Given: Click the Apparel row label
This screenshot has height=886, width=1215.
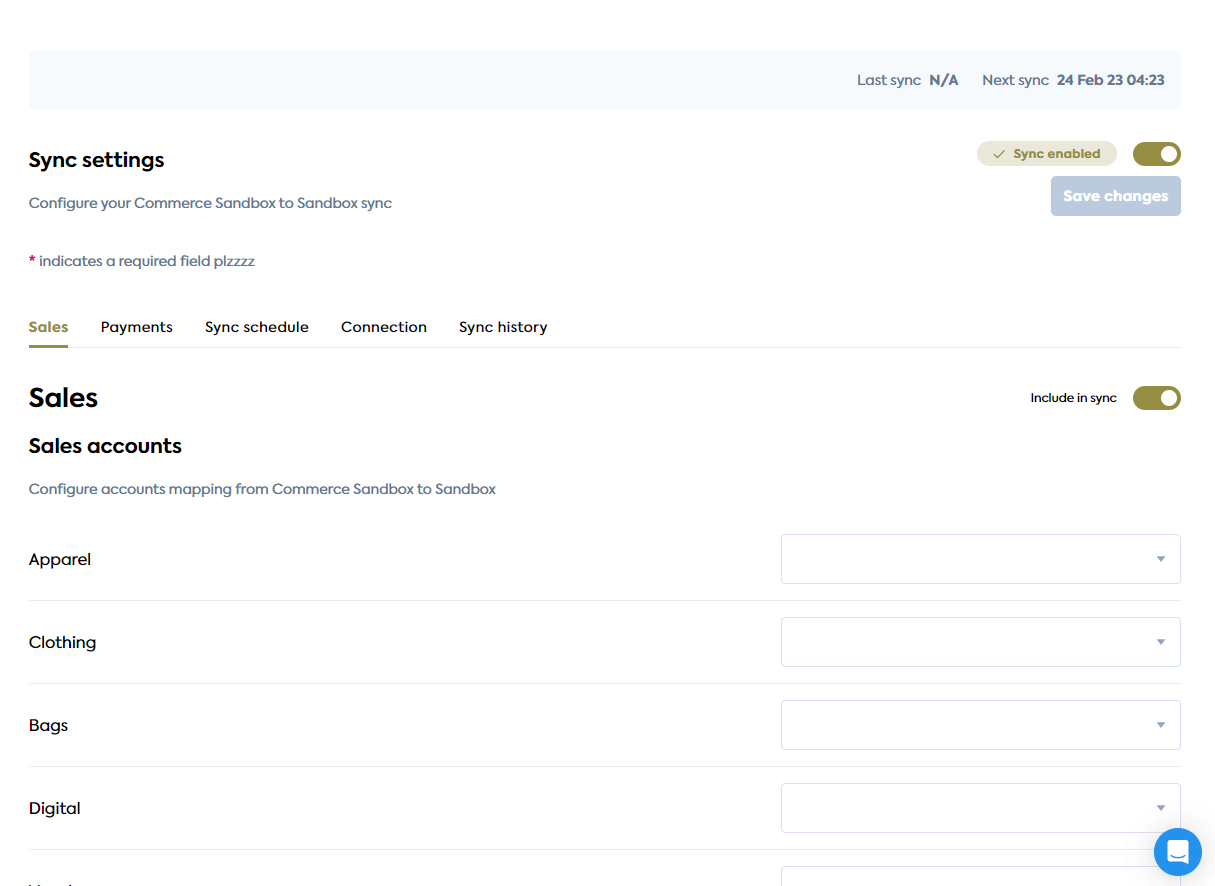Looking at the screenshot, I should (x=60, y=559).
